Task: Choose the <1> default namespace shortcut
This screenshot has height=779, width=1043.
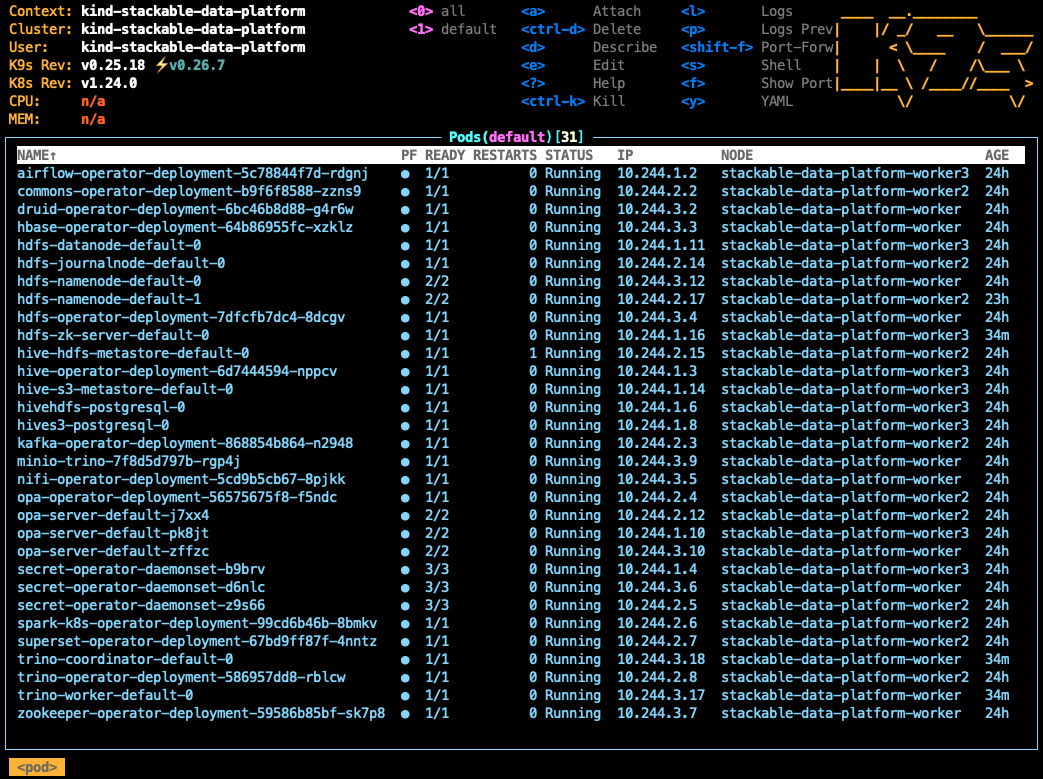Action: pos(453,29)
